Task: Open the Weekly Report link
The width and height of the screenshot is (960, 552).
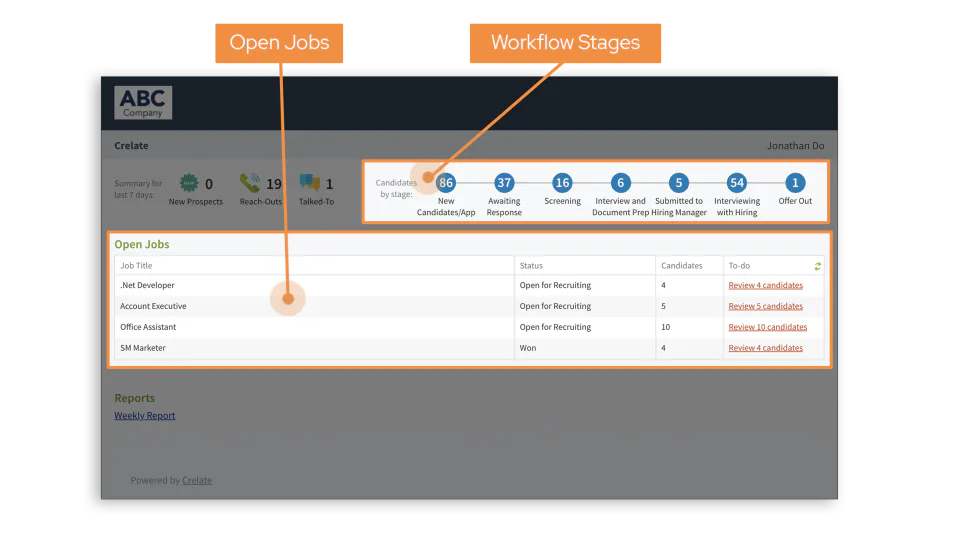Action: pos(144,416)
